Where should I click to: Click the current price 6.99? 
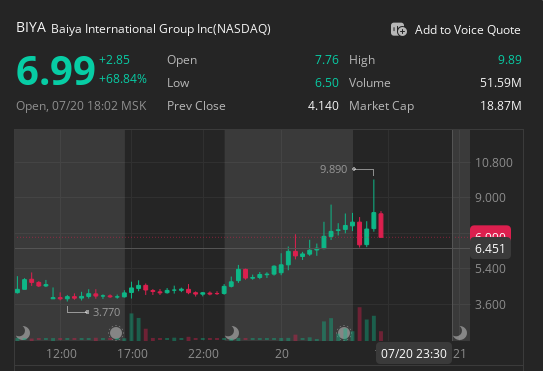pyautogui.click(x=55, y=71)
